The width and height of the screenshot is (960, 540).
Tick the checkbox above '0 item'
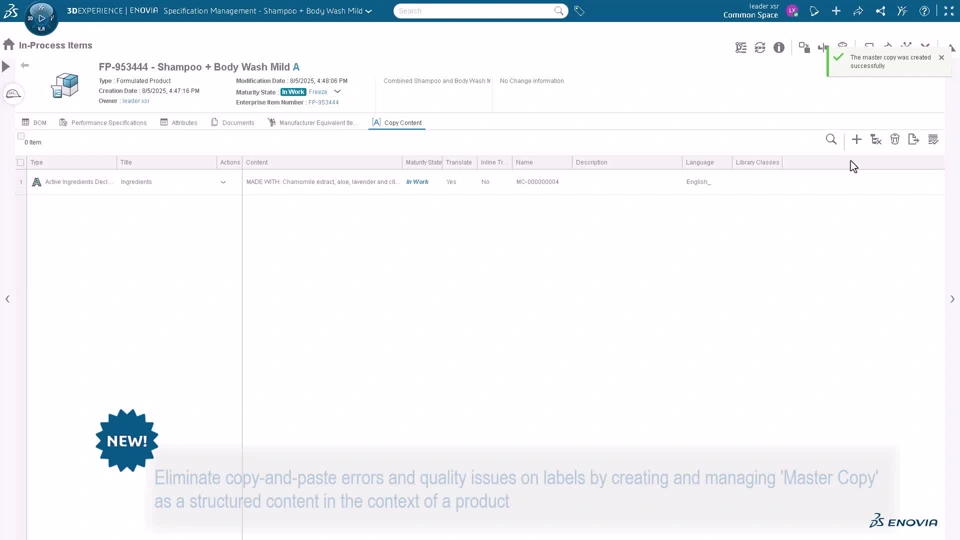click(x=21, y=136)
